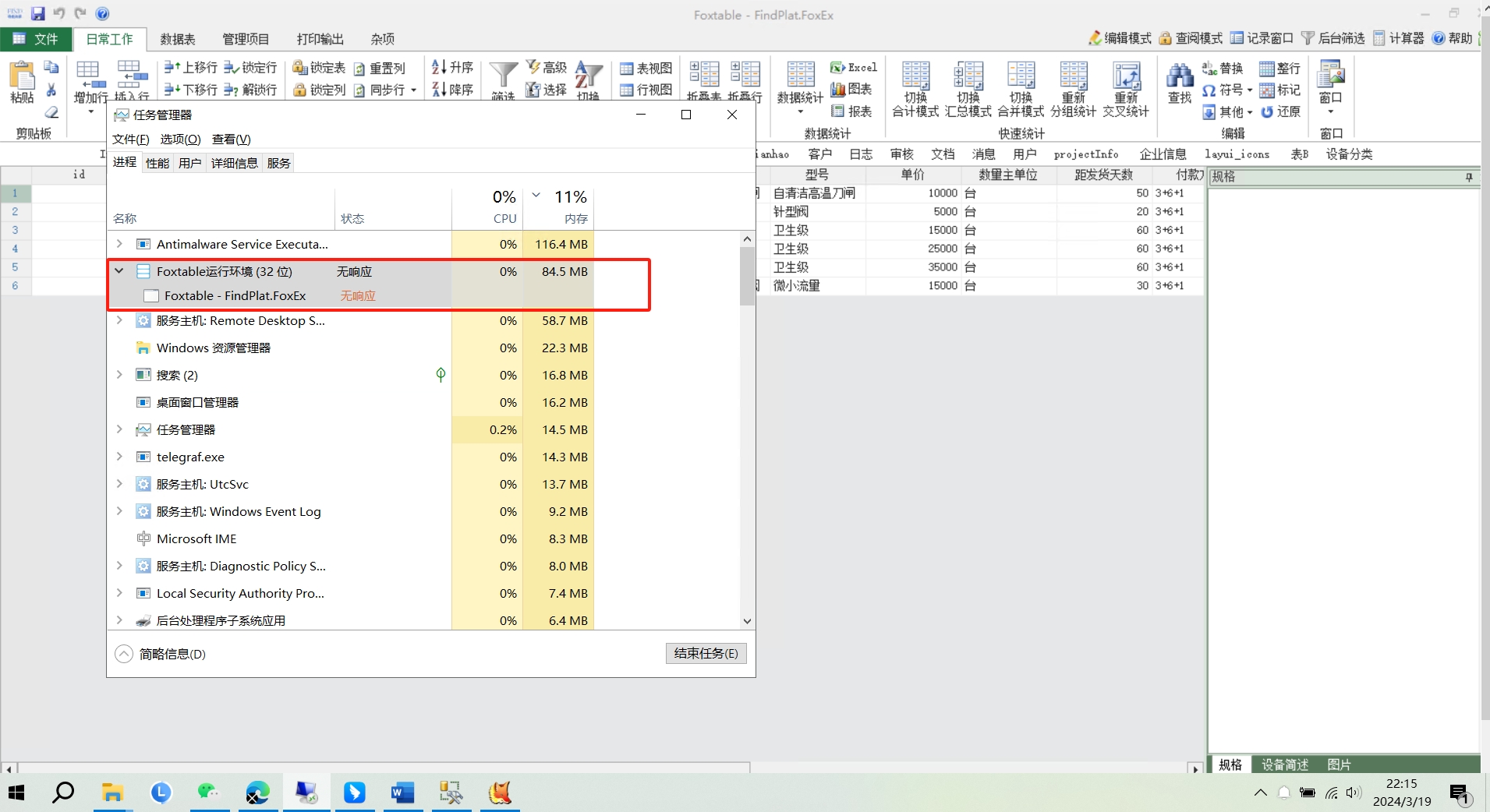Click 后台筛选 in top bar
Viewport: 1490px width, 812px height.
click(1333, 38)
